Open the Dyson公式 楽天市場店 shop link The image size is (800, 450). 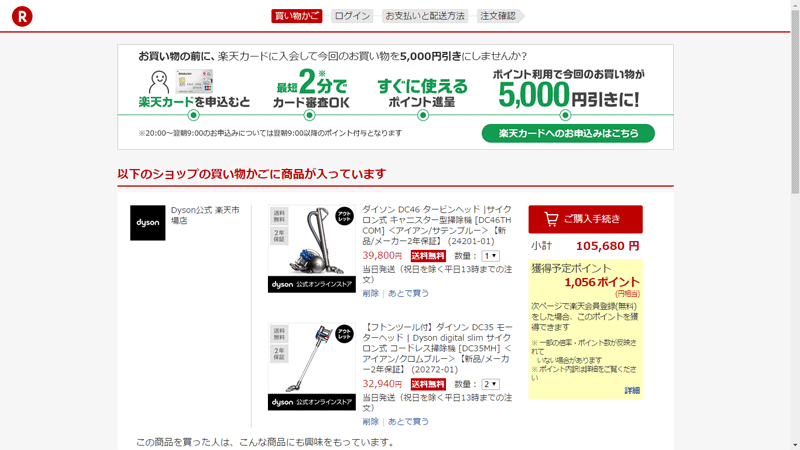205,215
